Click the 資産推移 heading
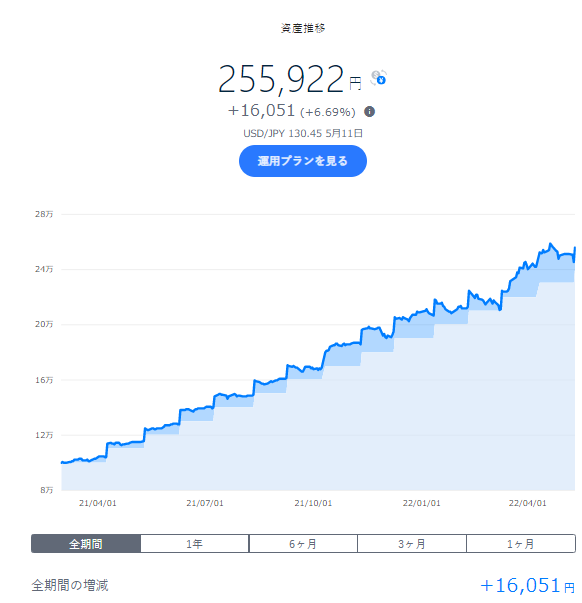The width and height of the screenshot is (582, 603). coord(303,28)
